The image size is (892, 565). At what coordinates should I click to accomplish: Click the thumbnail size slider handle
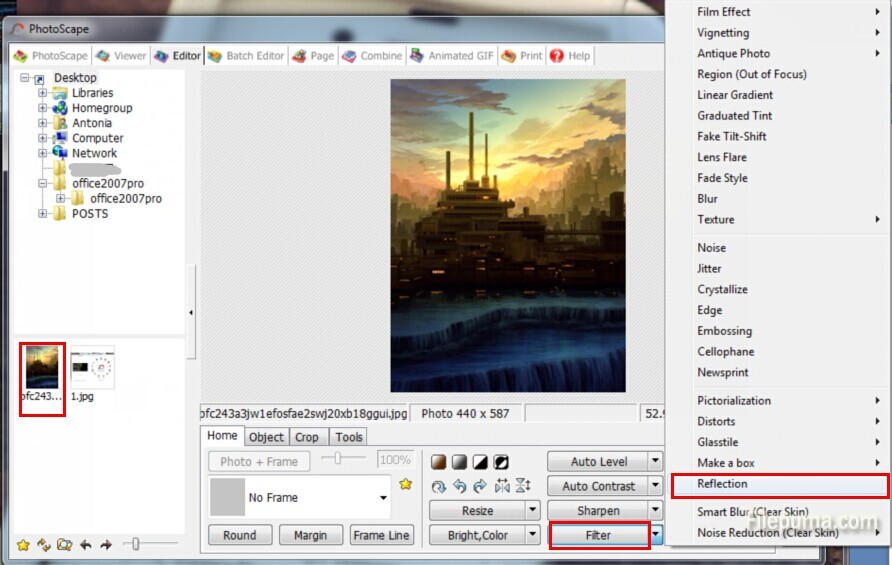(135, 545)
